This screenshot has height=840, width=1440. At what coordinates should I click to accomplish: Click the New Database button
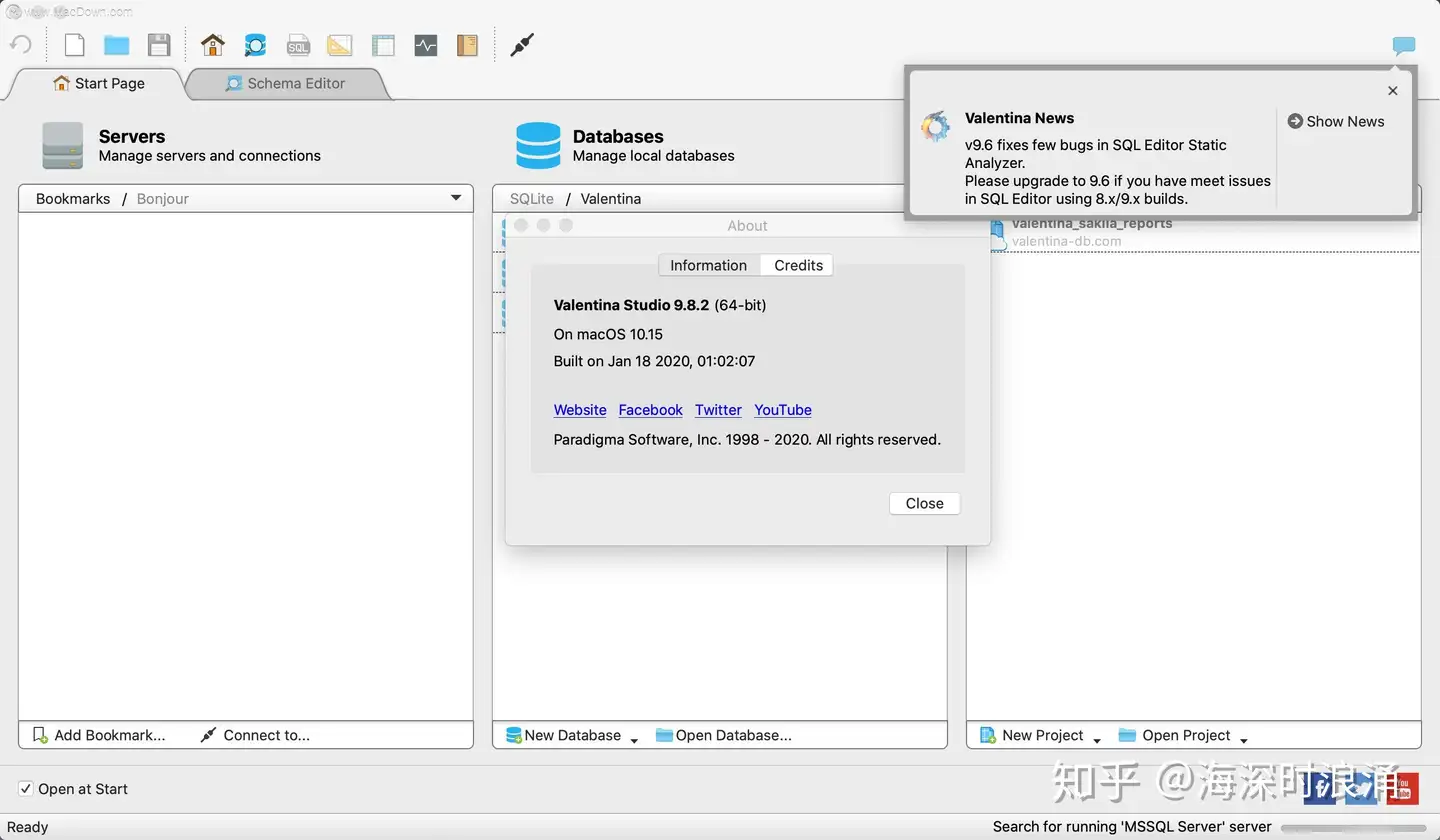point(564,735)
